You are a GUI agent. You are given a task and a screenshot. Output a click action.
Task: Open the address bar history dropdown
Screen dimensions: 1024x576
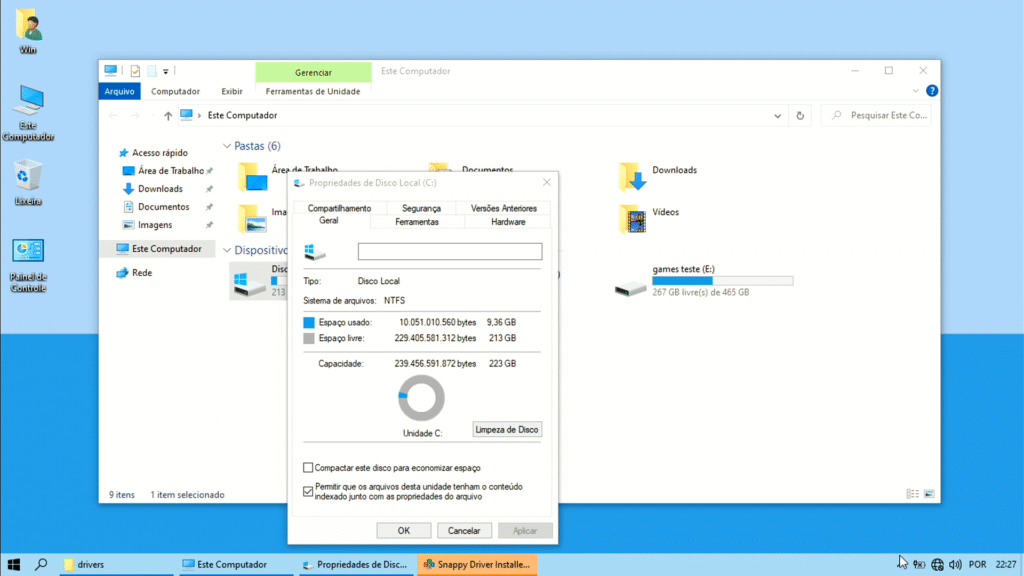(779, 116)
